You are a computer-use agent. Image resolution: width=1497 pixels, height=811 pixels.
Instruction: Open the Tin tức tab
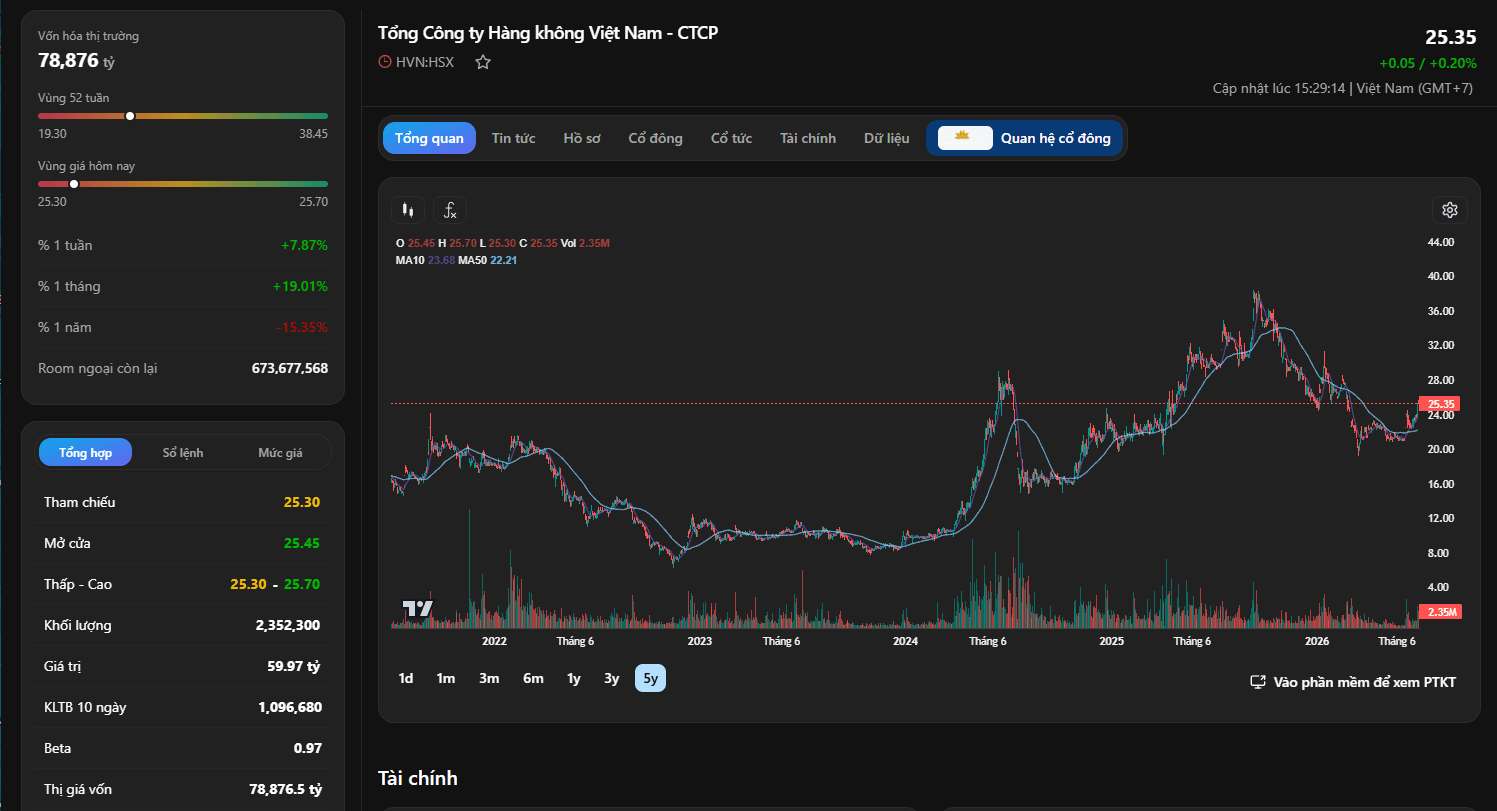pyautogui.click(x=513, y=138)
